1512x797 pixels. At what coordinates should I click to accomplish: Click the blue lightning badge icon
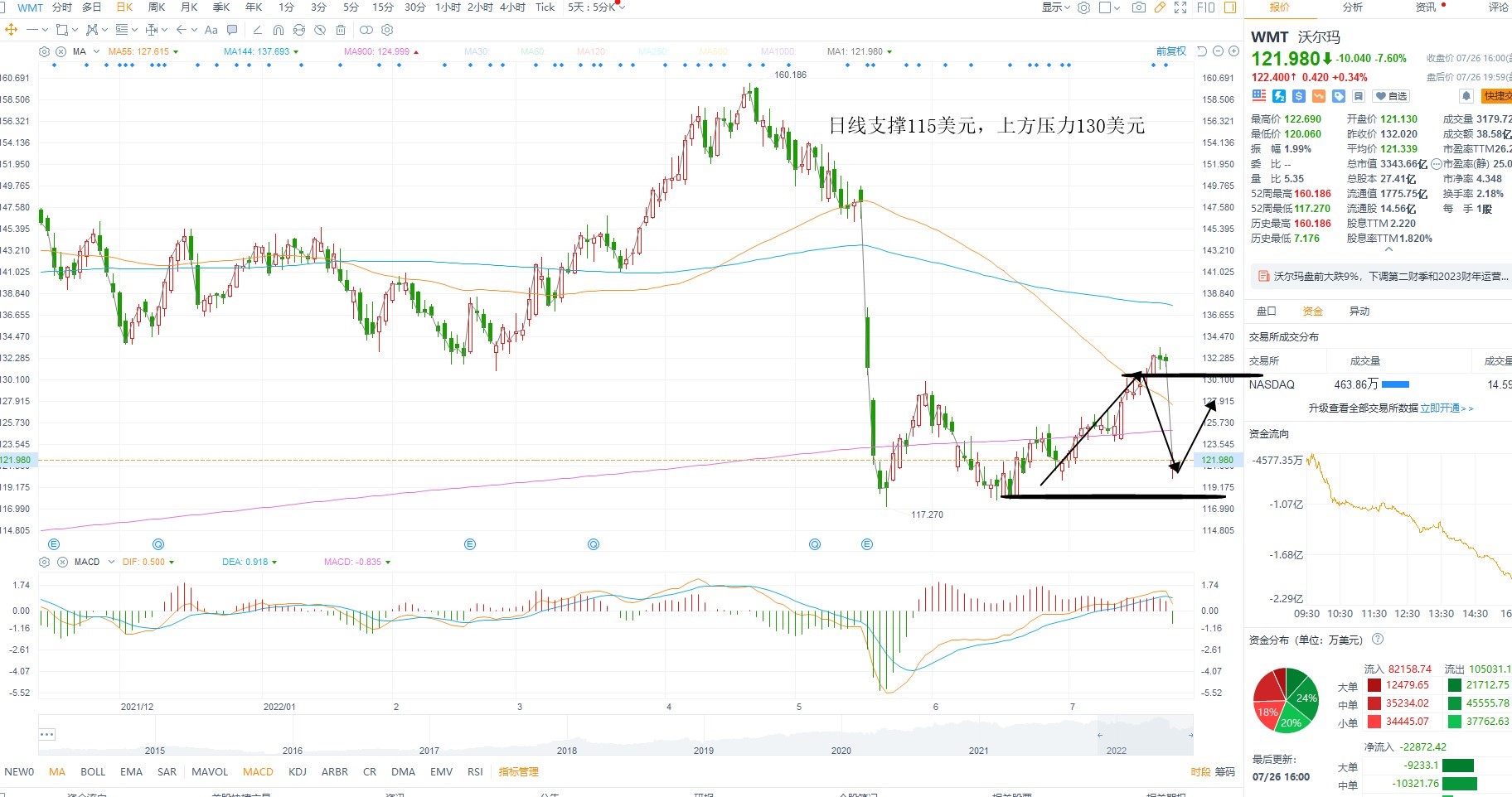(1279, 96)
